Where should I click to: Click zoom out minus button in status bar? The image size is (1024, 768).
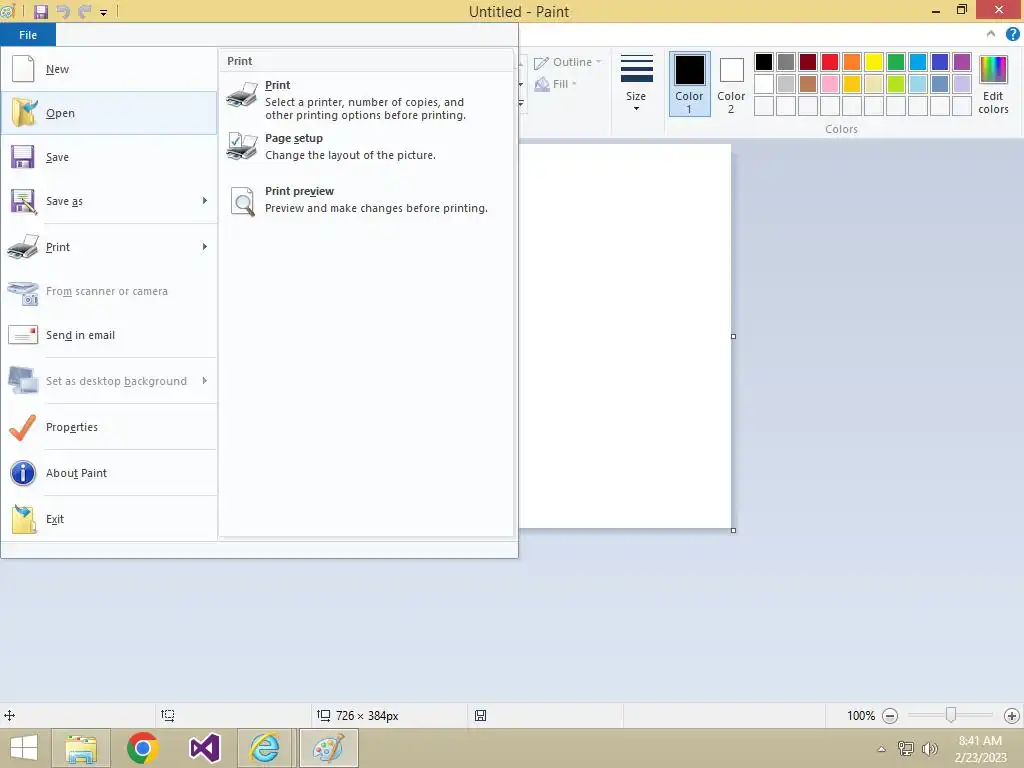[889, 716]
